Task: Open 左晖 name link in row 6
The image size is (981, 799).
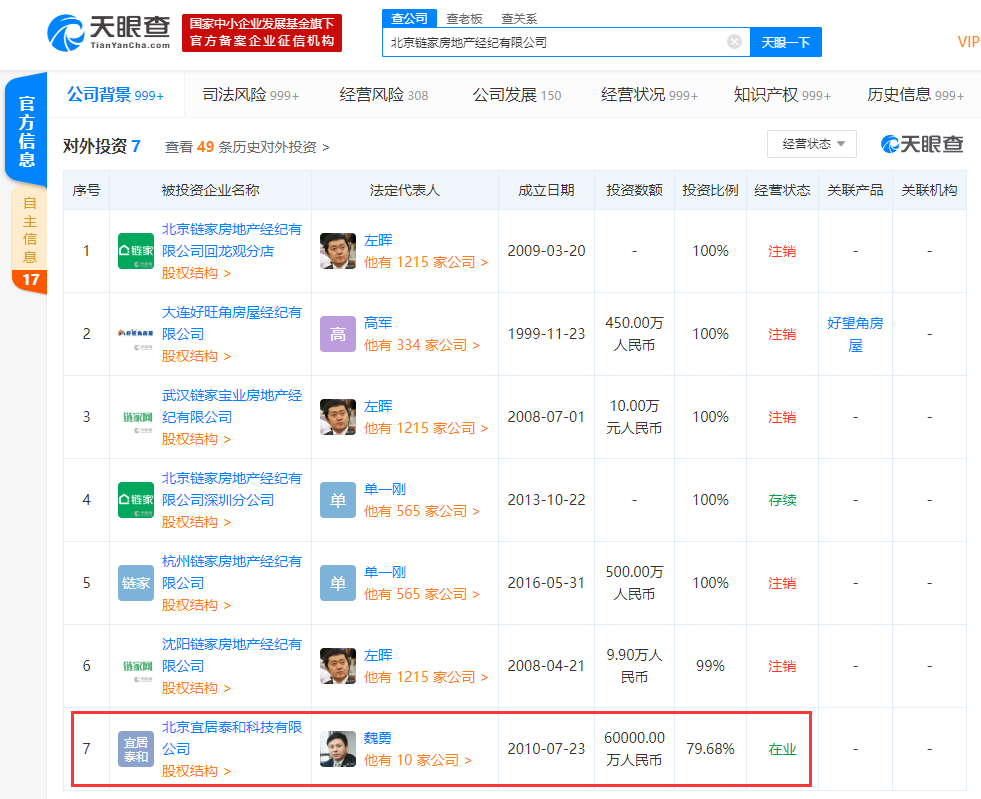Action: [378, 655]
